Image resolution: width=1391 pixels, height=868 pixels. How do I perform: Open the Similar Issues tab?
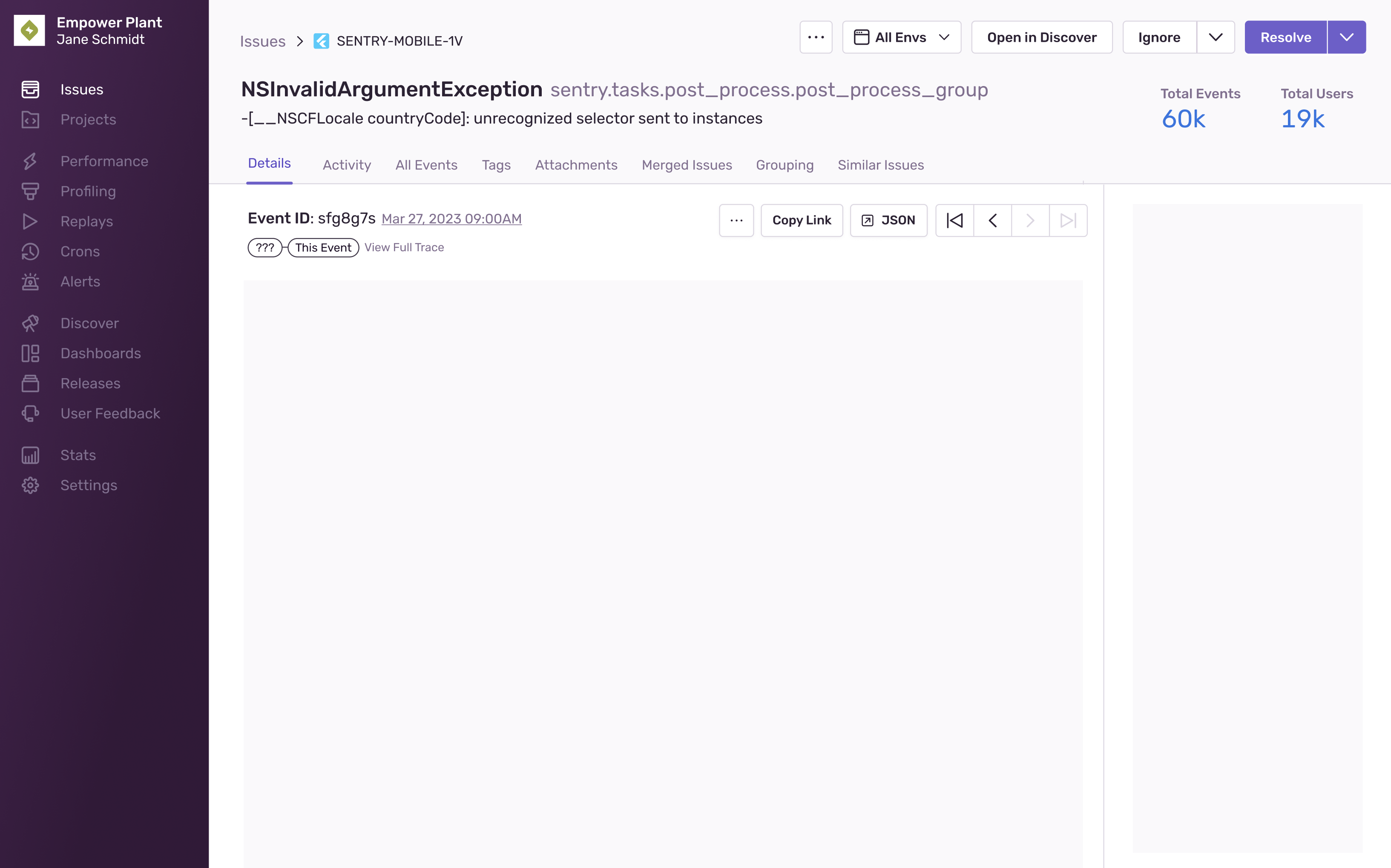pyautogui.click(x=881, y=165)
